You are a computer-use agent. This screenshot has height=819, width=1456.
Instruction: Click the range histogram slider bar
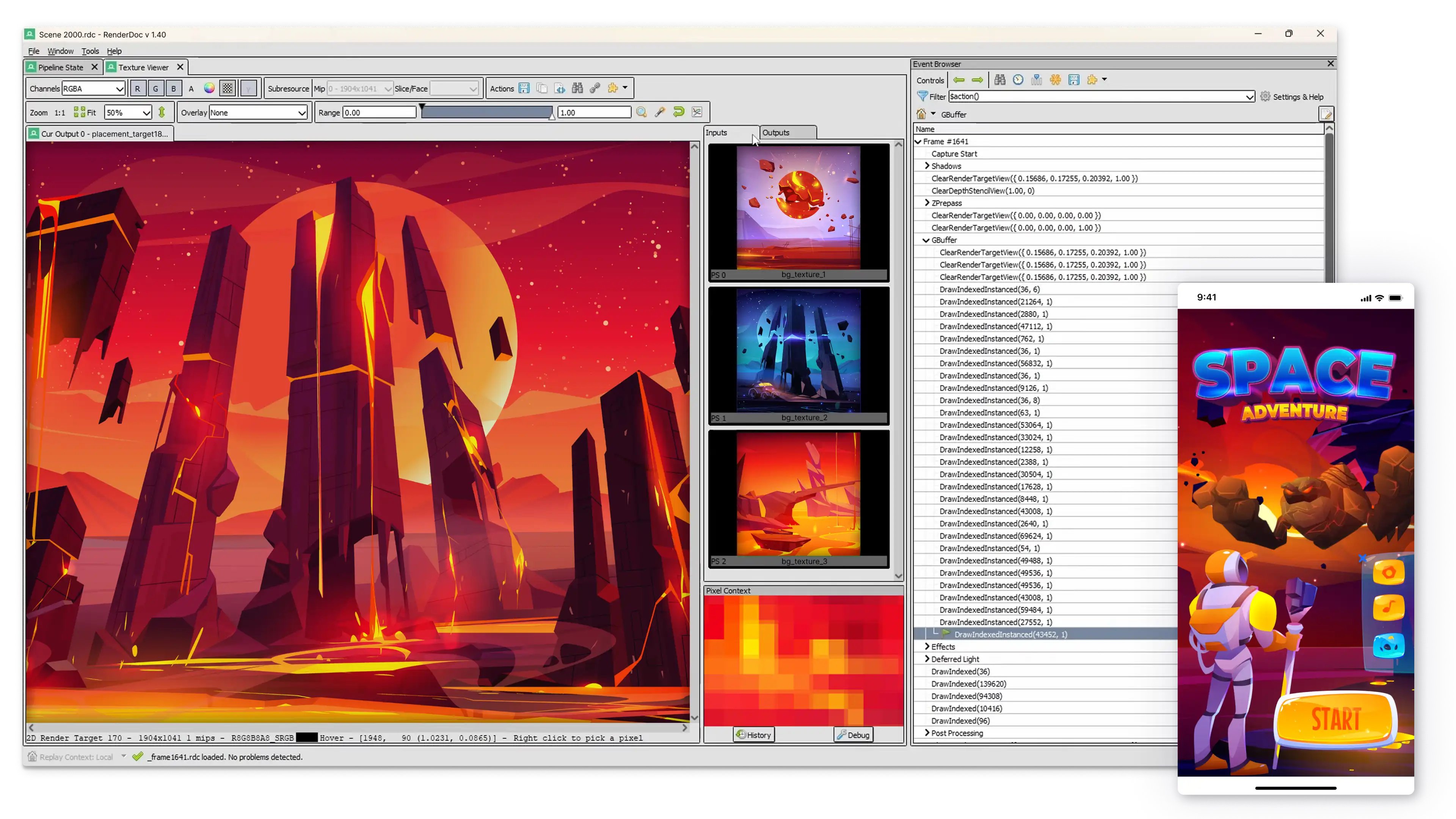tap(486, 113)
